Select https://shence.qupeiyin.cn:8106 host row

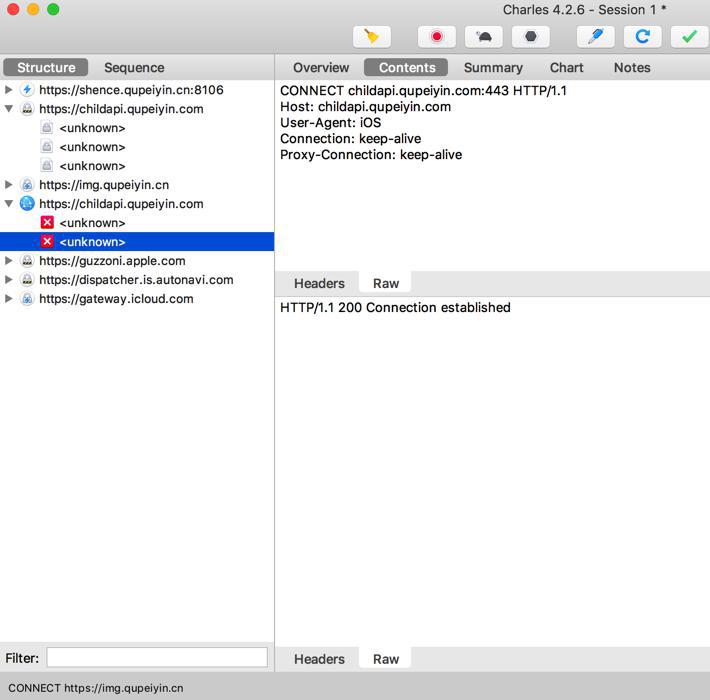(137, 90)
